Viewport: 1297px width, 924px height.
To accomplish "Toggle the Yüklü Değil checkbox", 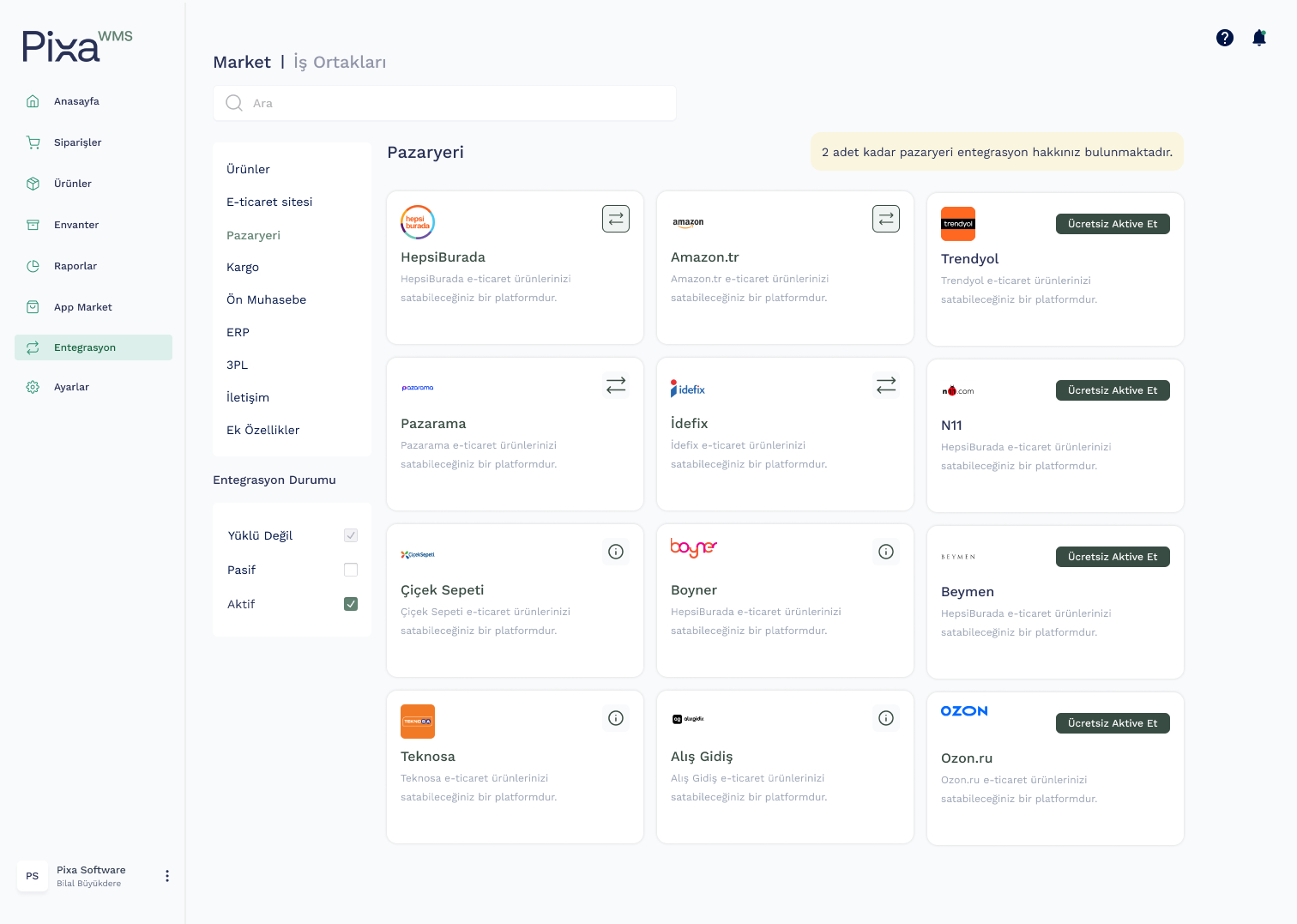I will click(x=351, y=535).
